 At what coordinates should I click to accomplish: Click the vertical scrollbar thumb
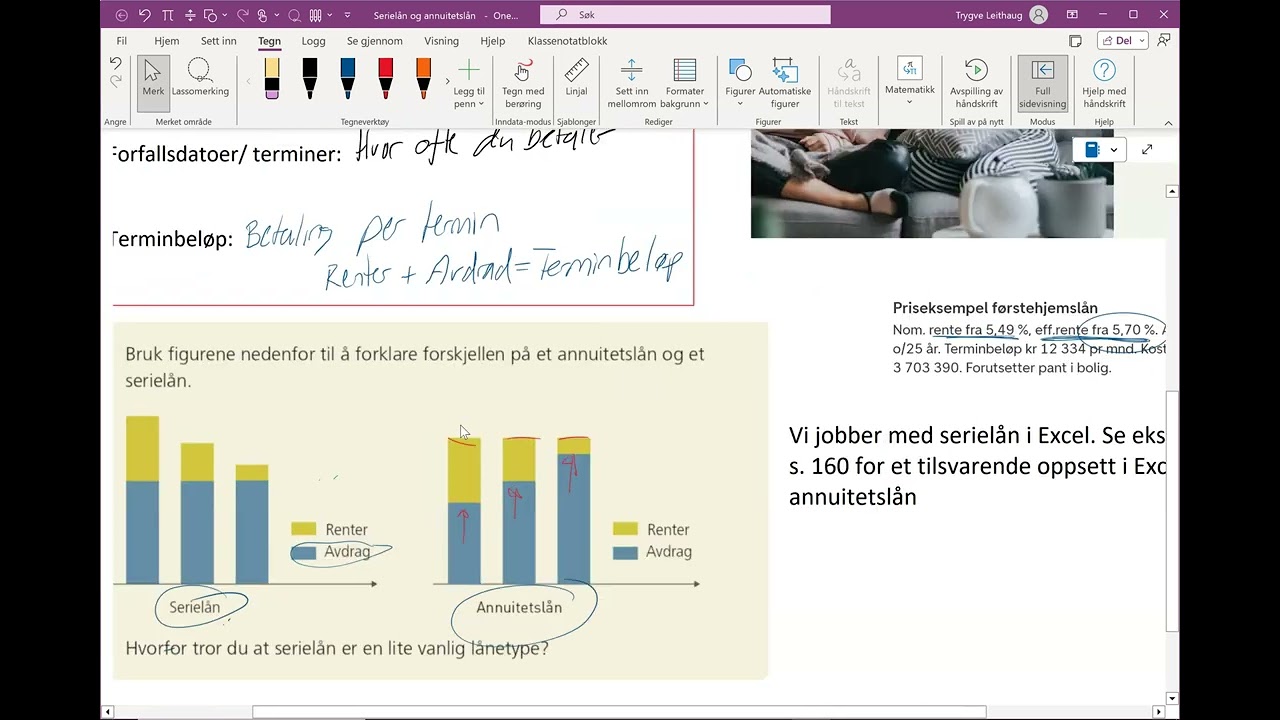[1173, 511]
